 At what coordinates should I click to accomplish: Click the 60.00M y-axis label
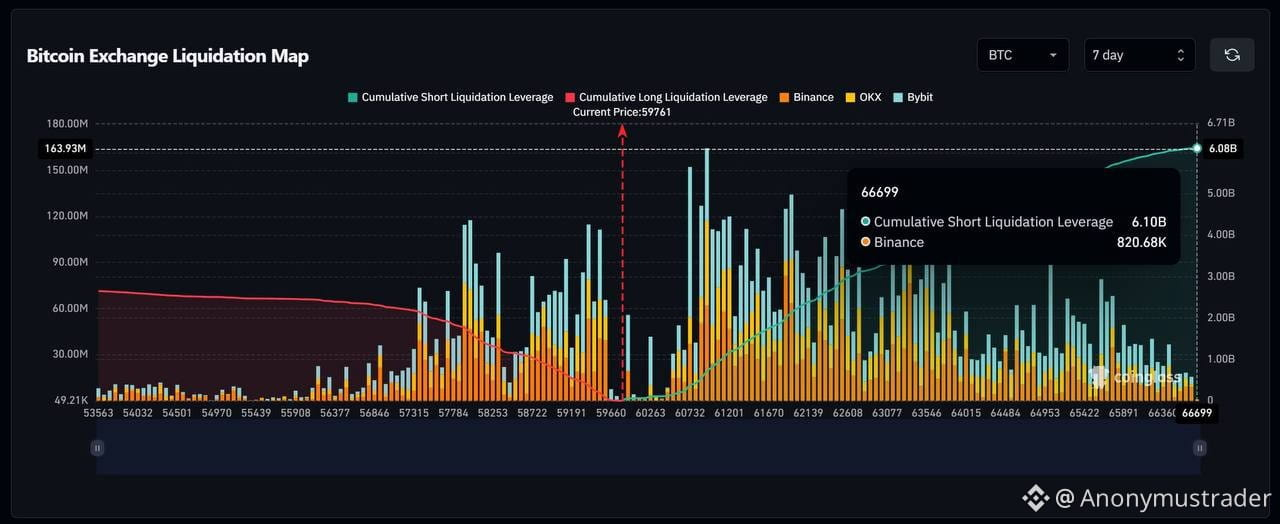71,308
